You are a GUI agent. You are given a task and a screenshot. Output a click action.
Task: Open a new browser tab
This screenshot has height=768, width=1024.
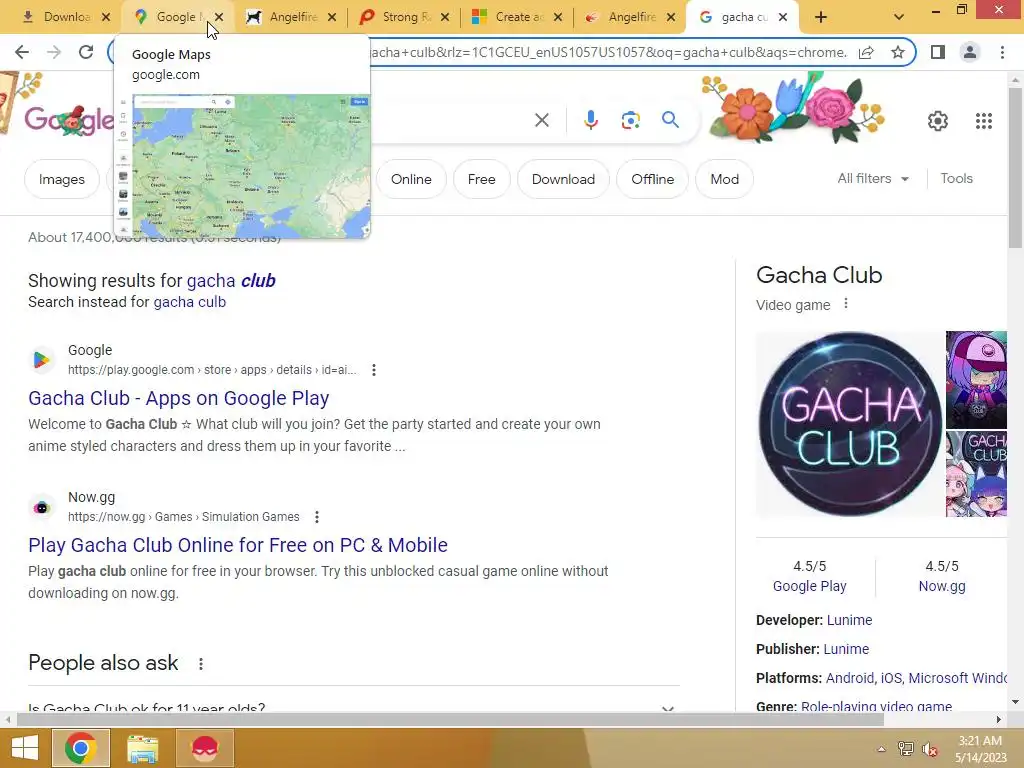[821, 18]
